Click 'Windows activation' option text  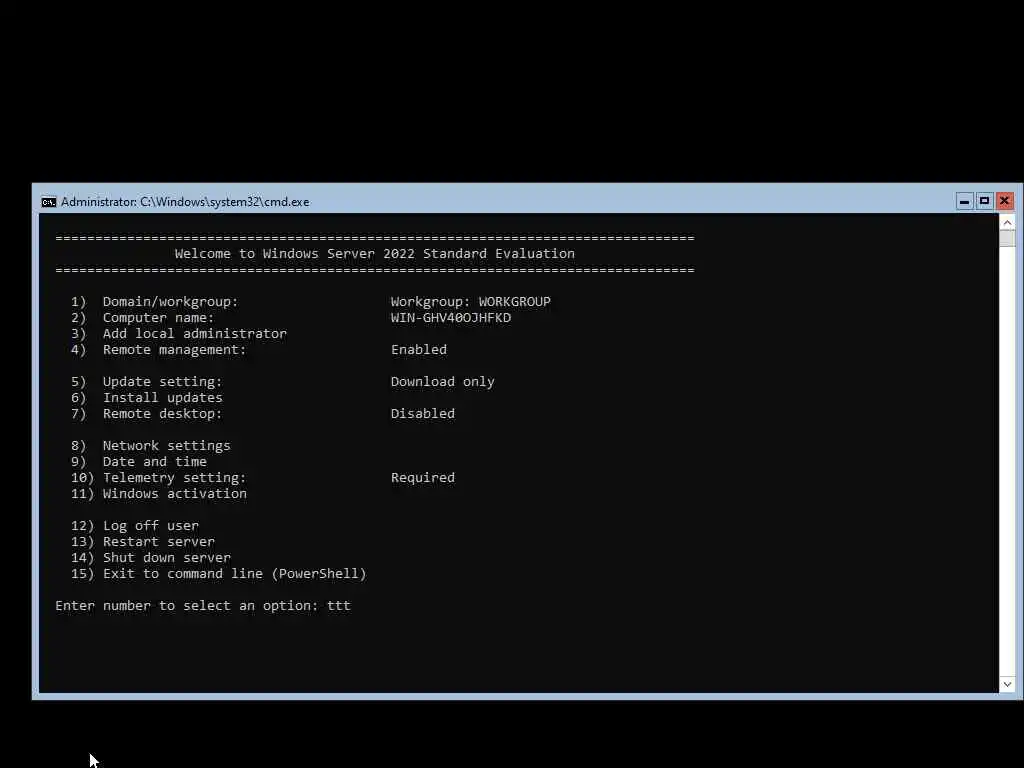(x=174, y=494)
